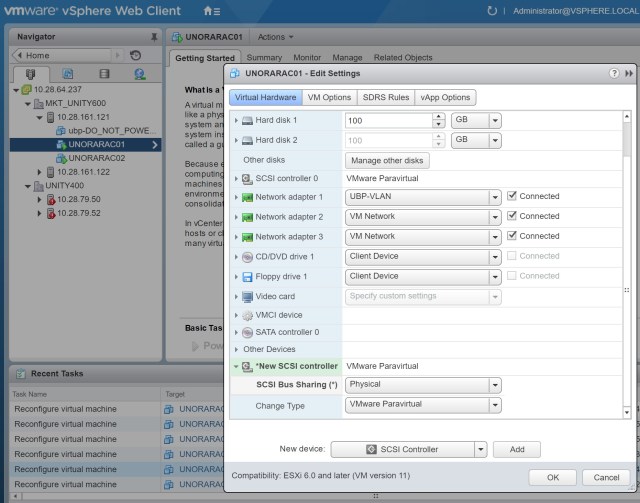This screenshot has height=503, width=640.
Task: Switch to the VM Options tab
Action: pos(329,97)
